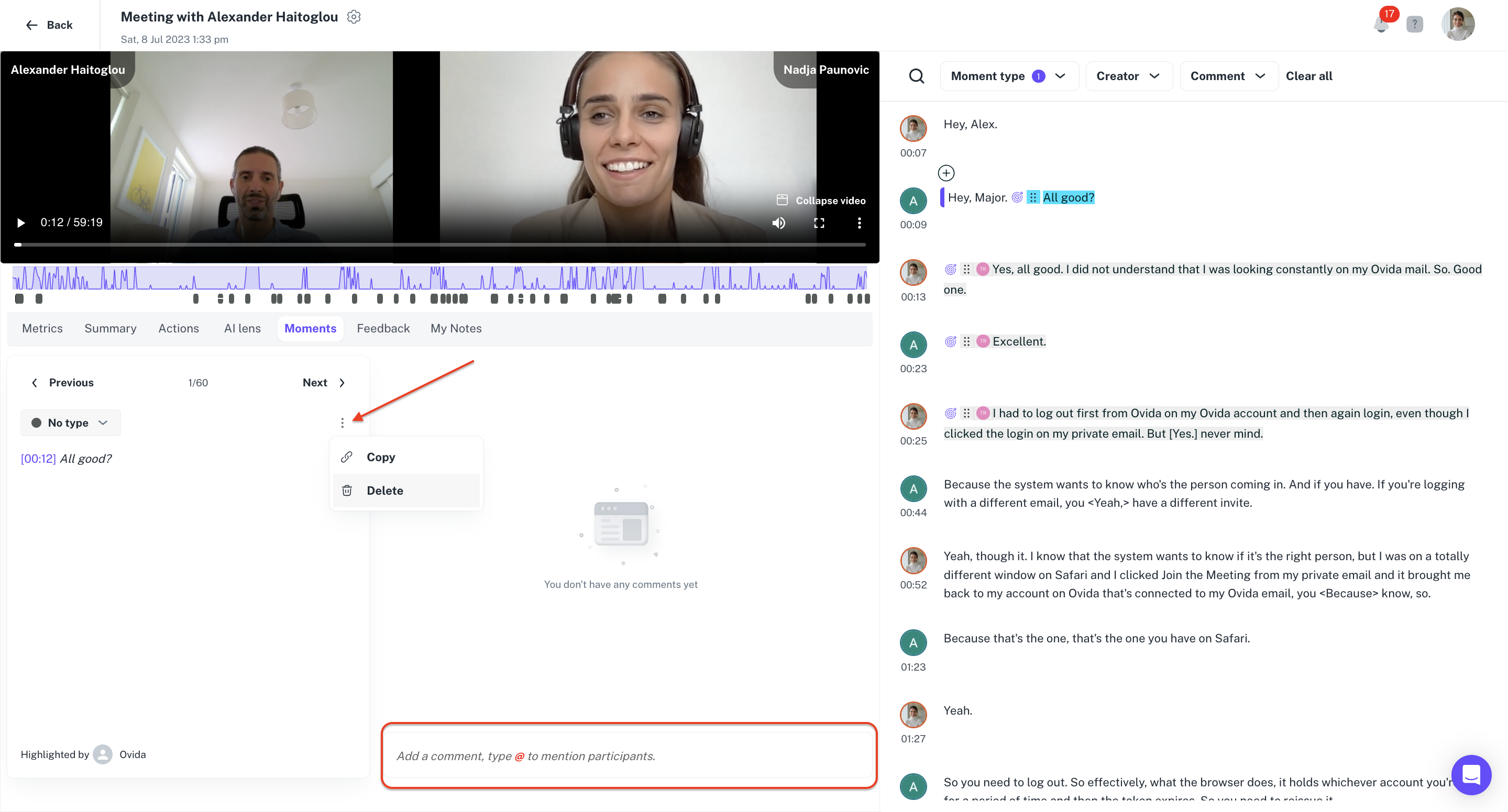This screenshot has width=1508, height=812.
Task: Add moment using plus circle icon
Action: click(x=946, y=173)
